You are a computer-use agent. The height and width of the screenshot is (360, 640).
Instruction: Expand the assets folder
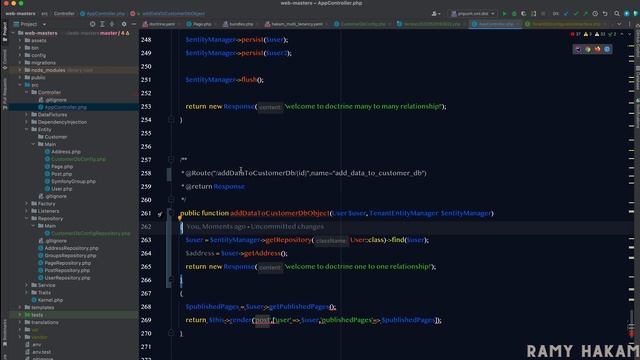pyautogui.click(x=20, y=40)
